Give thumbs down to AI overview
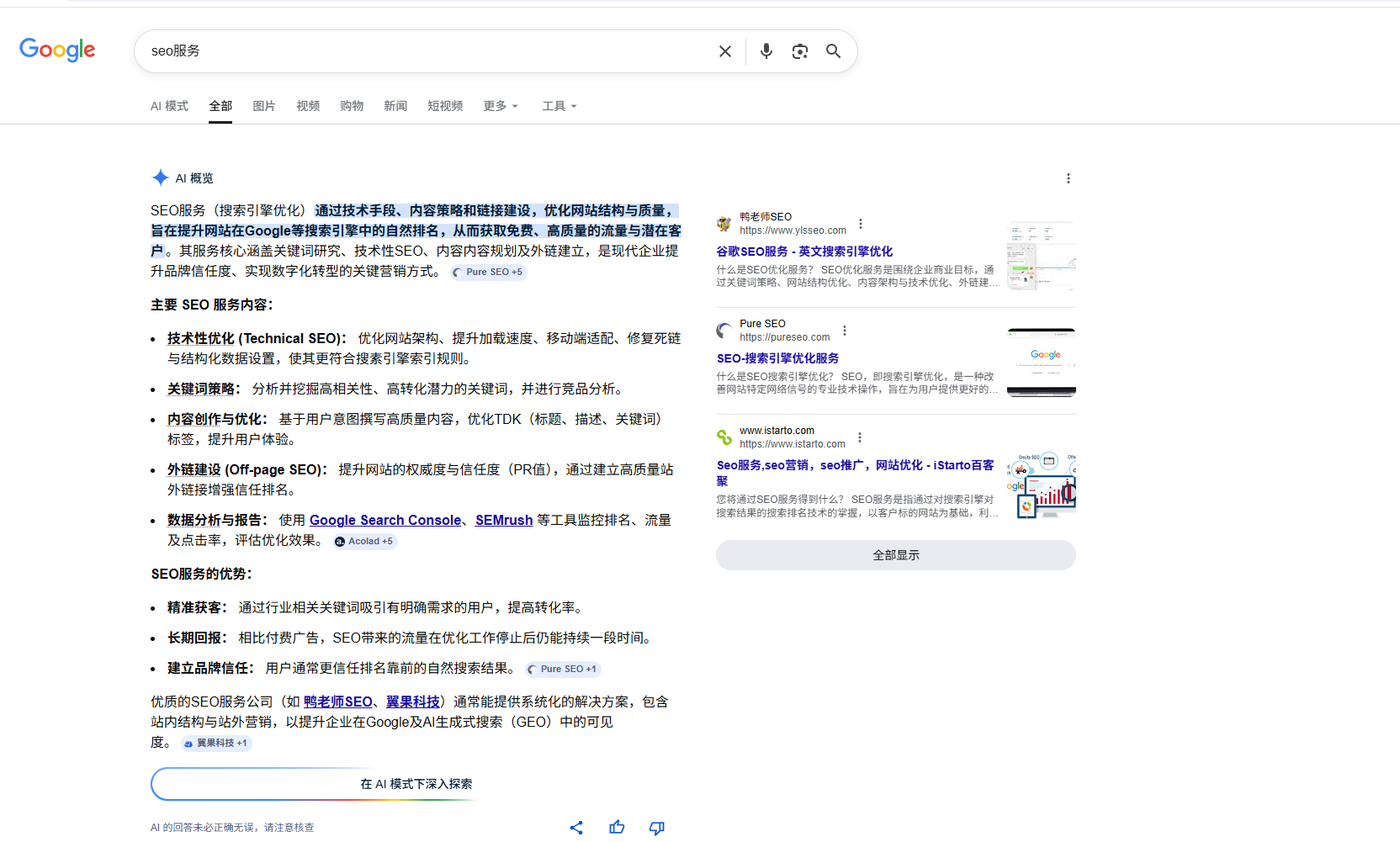Screen dimensions: 1400x842 pyautogui.click(x=657, y=828)
